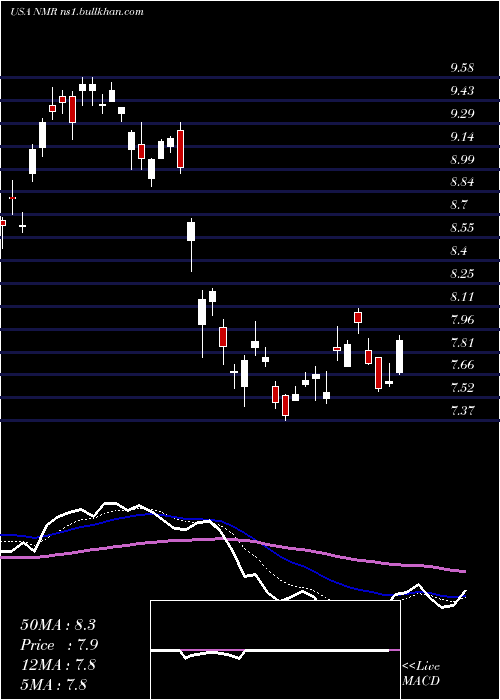This screenshot has height=700, width=500.
Task: Click the last white candlestick on the right
Action: [400, 356]
